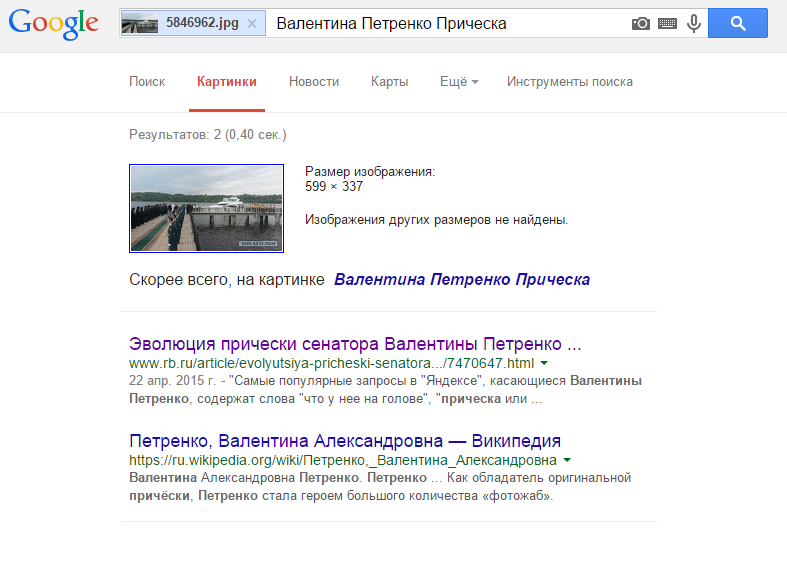The height and width of the screenshot is (573, 787).
Task: Switch to the Поиск tab
Action: 147,82
